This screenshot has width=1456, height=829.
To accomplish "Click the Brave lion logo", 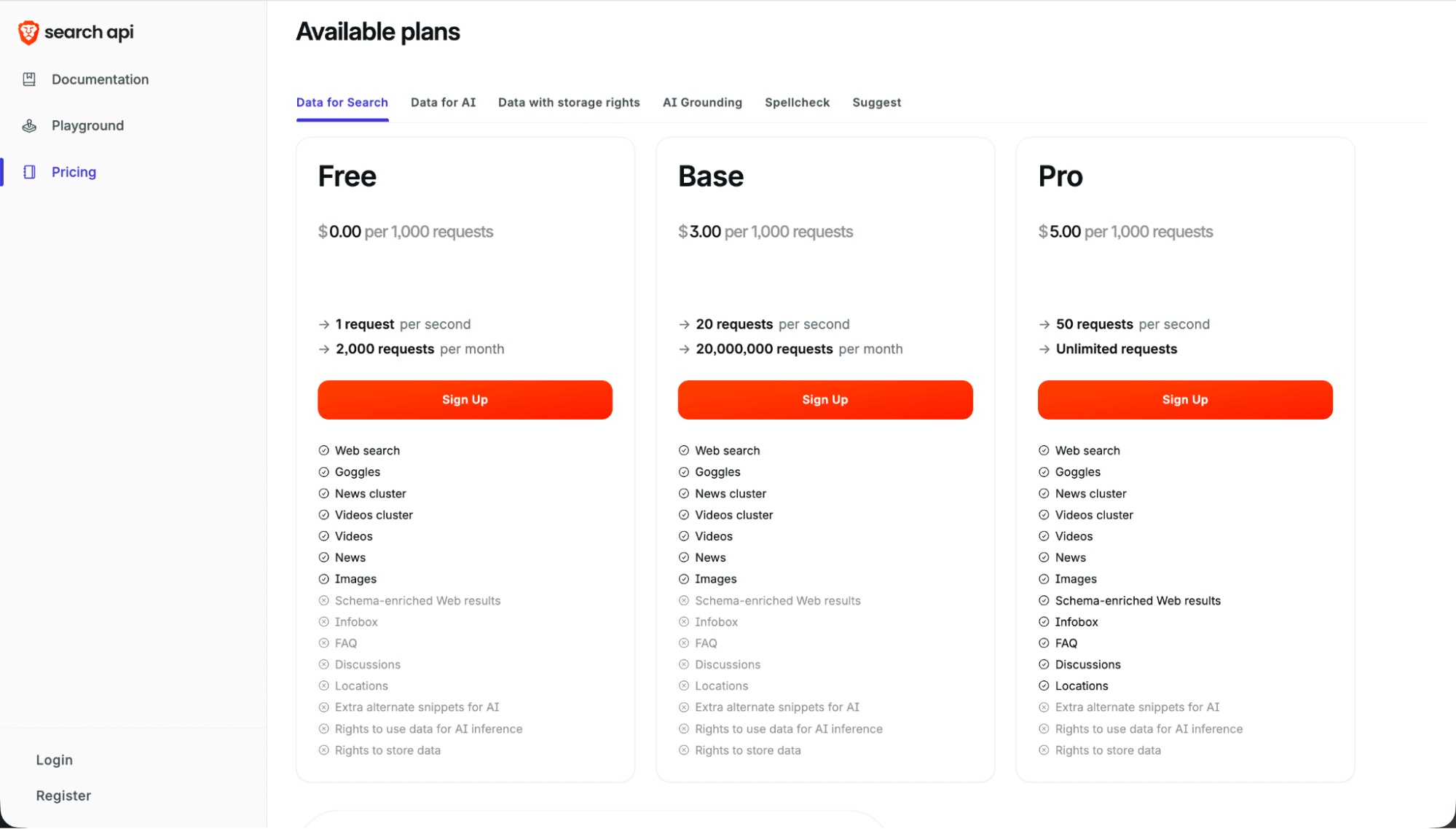I will (x=29, y=32).
